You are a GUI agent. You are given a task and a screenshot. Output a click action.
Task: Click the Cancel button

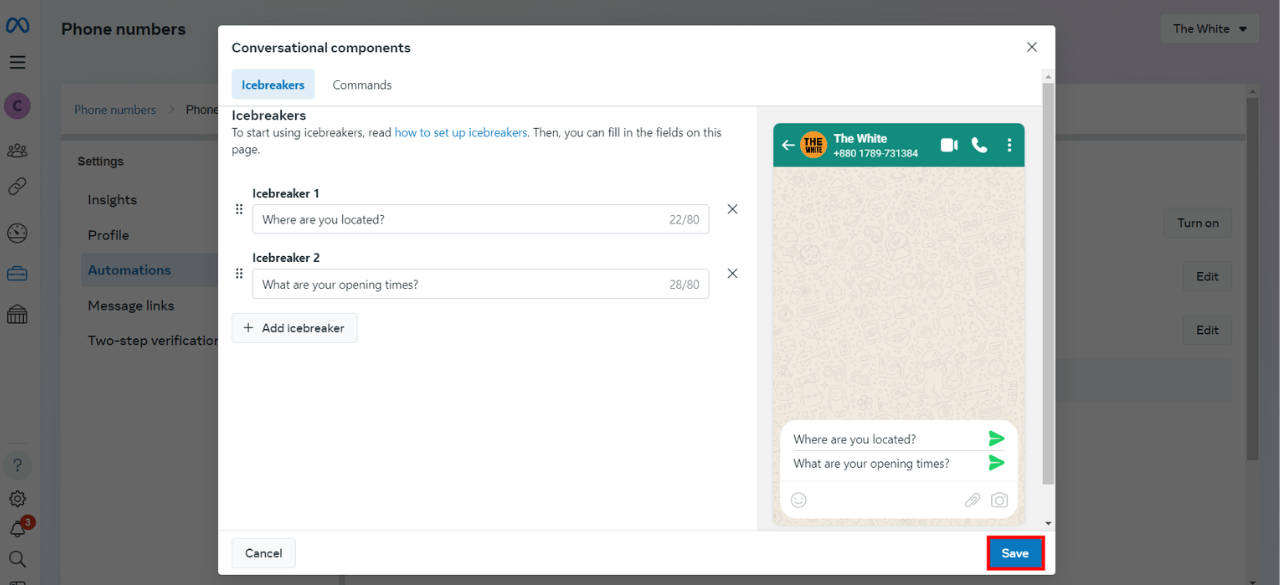pyautogui.click(x=264, y=553)
